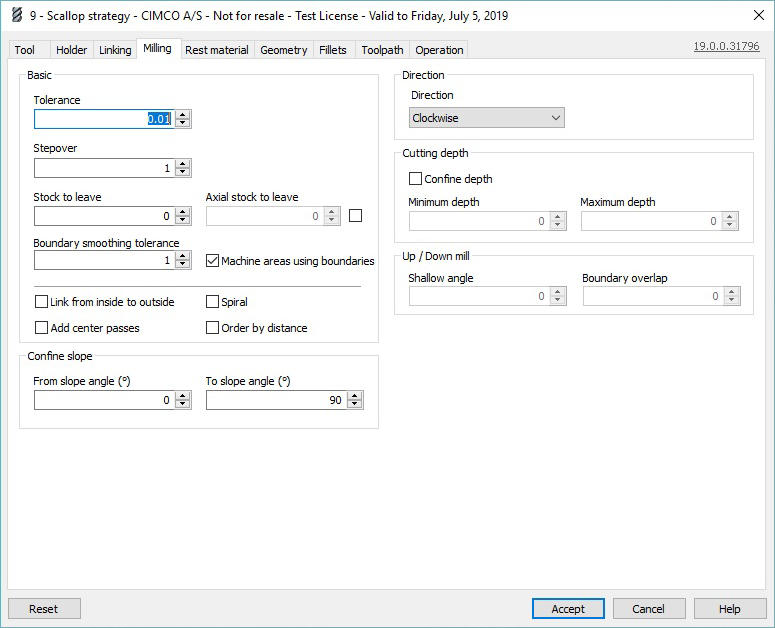Increase From slope angle with up arrow

click(x=183, y=395)
